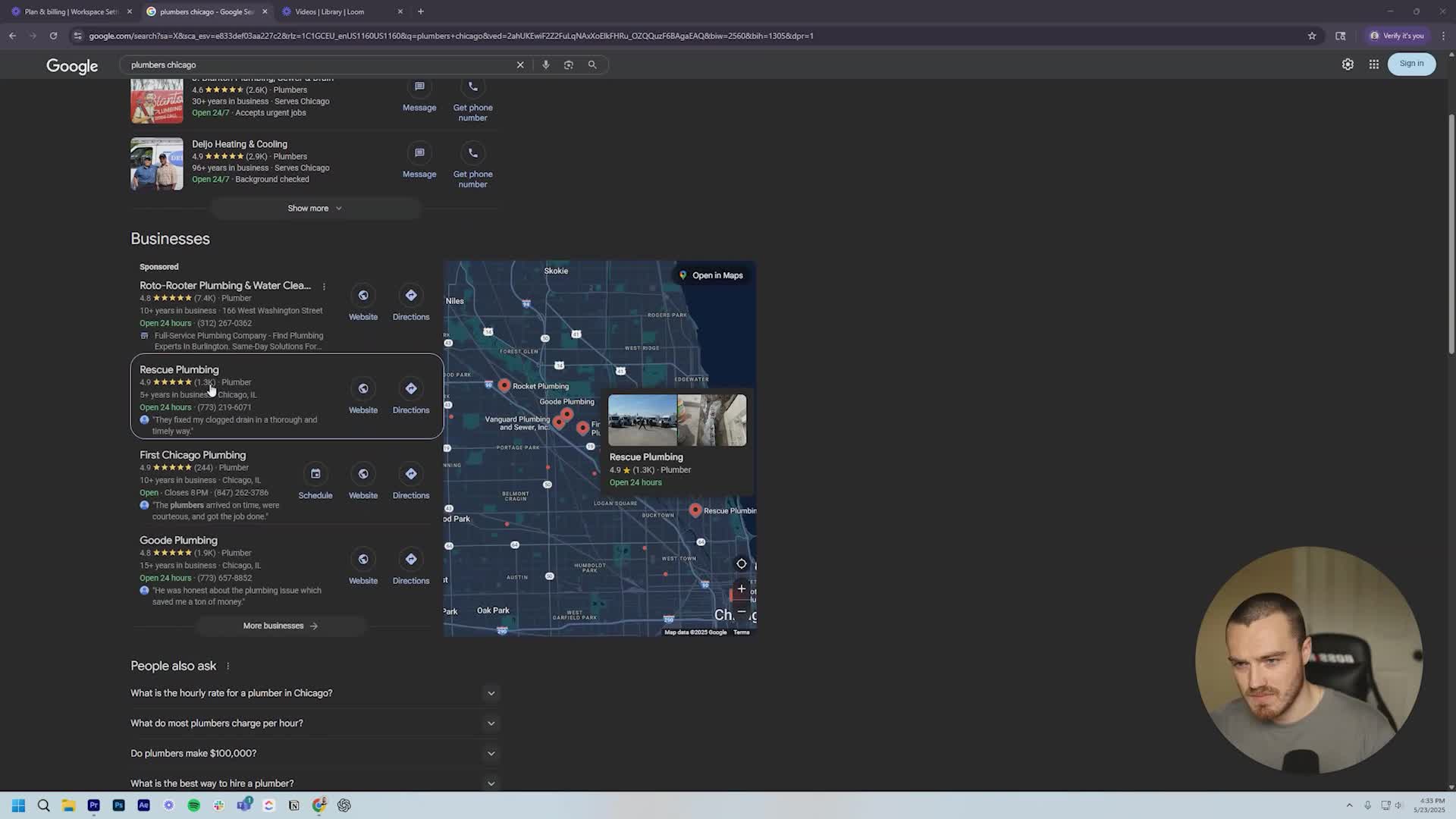The image size is (1456, 819).
Task: Click the search by image lens icon
Action: click(x=569, y=65)
